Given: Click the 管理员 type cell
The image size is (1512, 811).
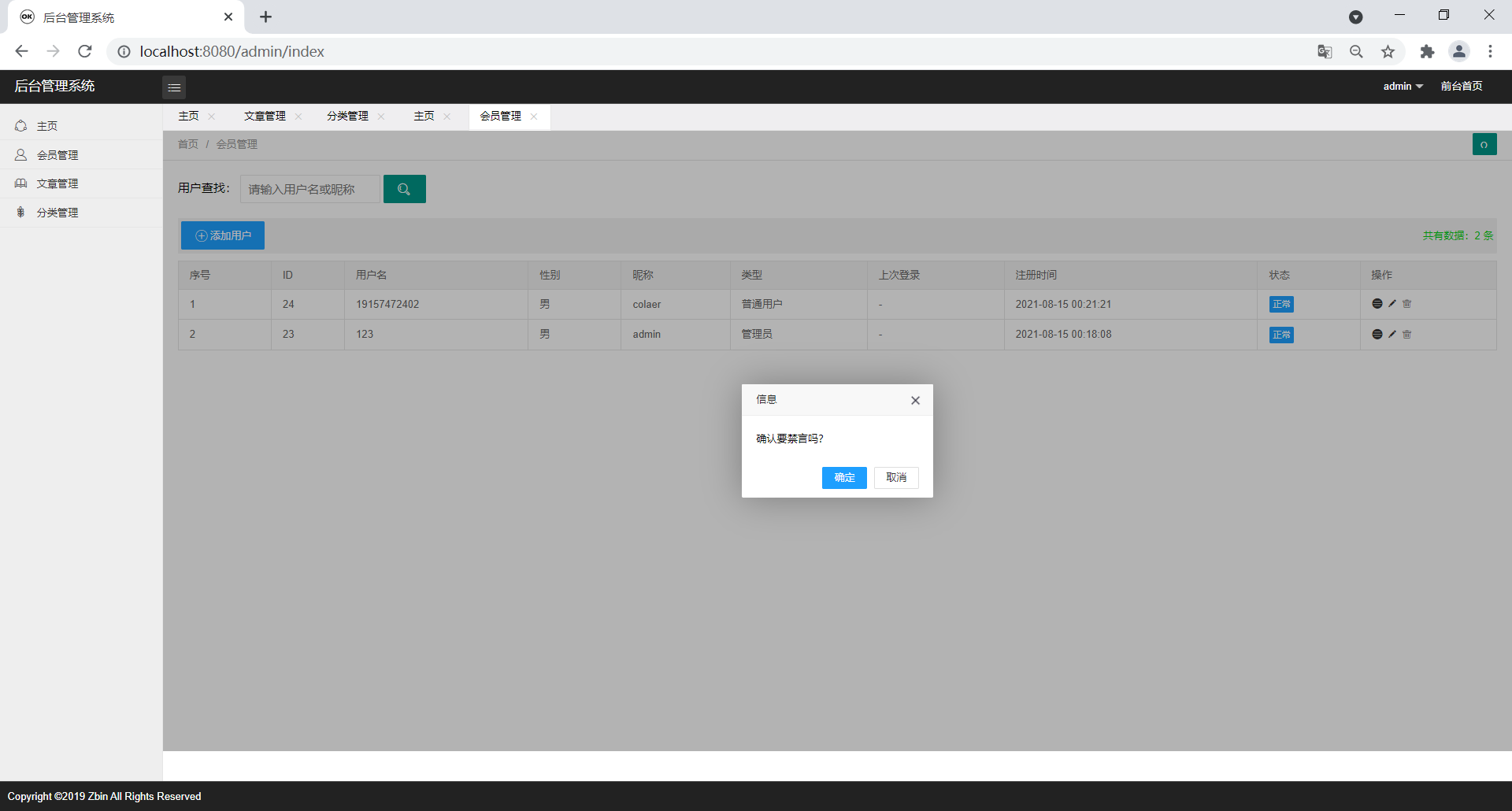Looking at the screenshot, I should click(x=757, y=335).
